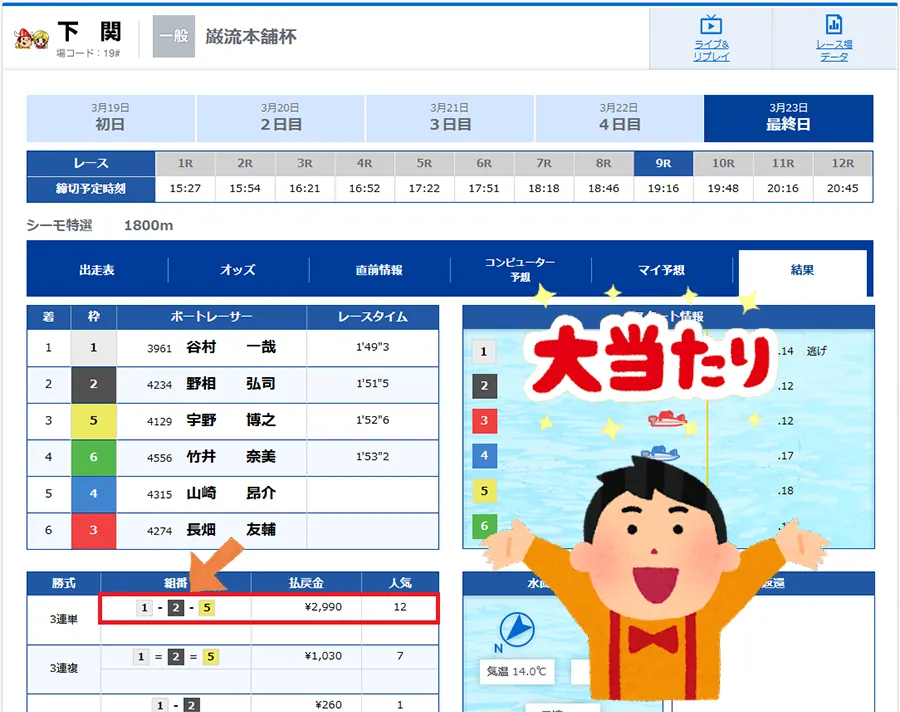Image resolution: width=900 pixels, height=712 pixels.
Task: Select green lane 6 badge for 竹井 奈美
Action: (x=94, y=457)
